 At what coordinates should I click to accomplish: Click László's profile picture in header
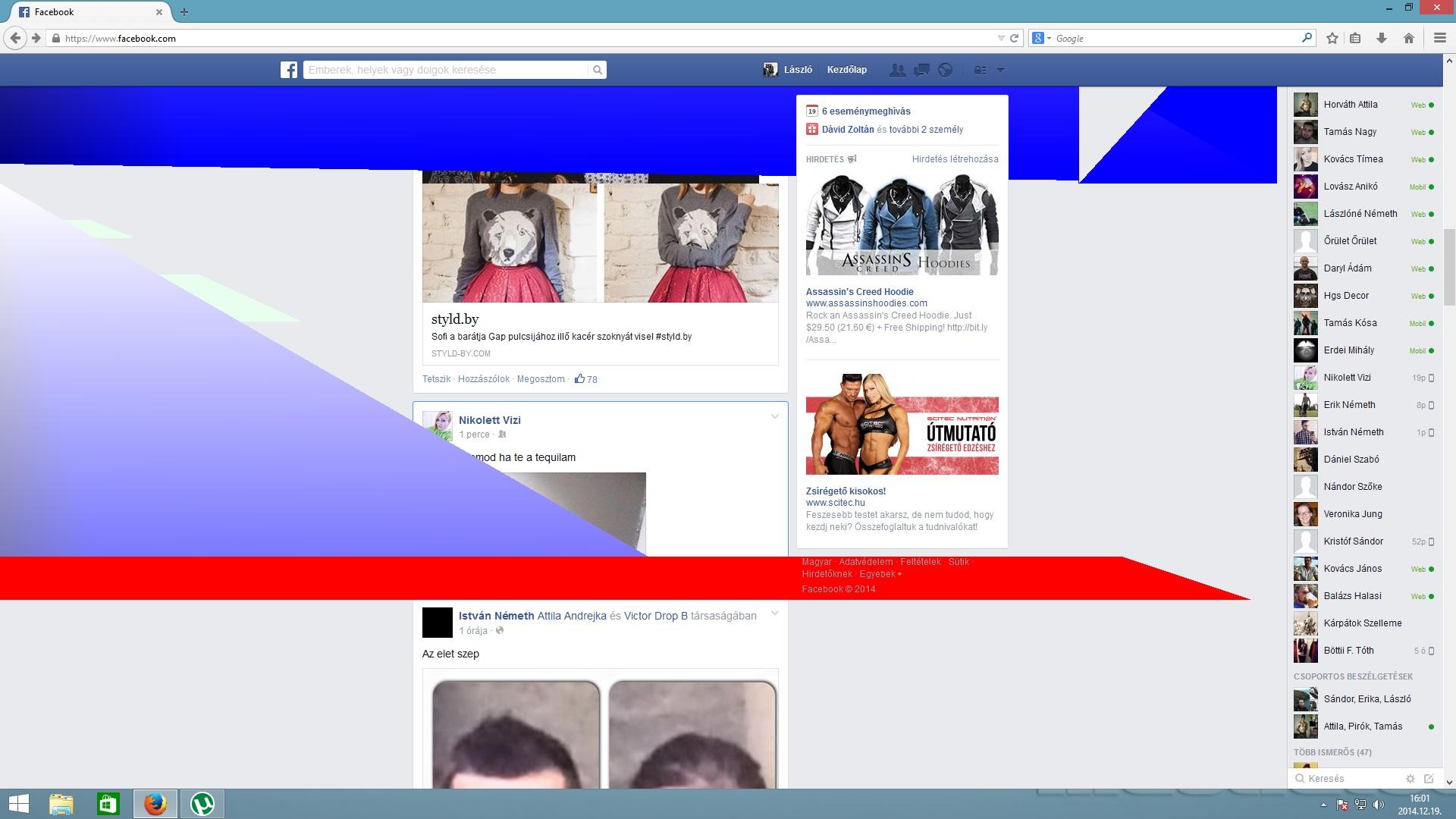(770, 70)
